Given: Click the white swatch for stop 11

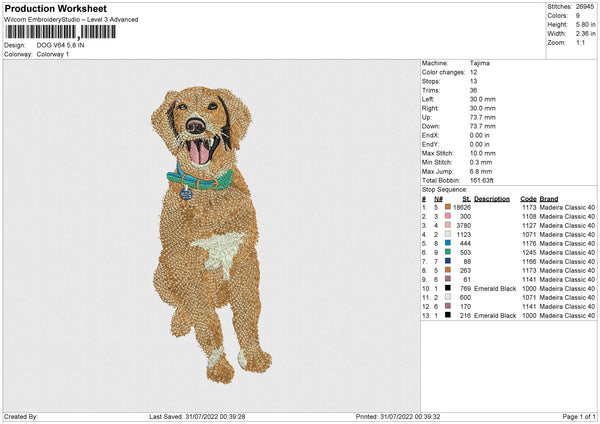Looking at the screenshot, I should pyautogui.click(x=450, y=297).
